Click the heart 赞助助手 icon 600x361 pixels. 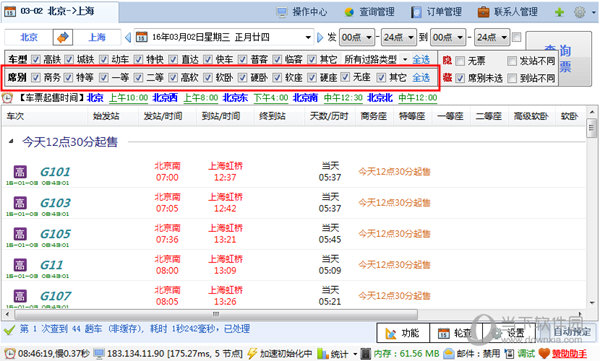tap(544, 353)
